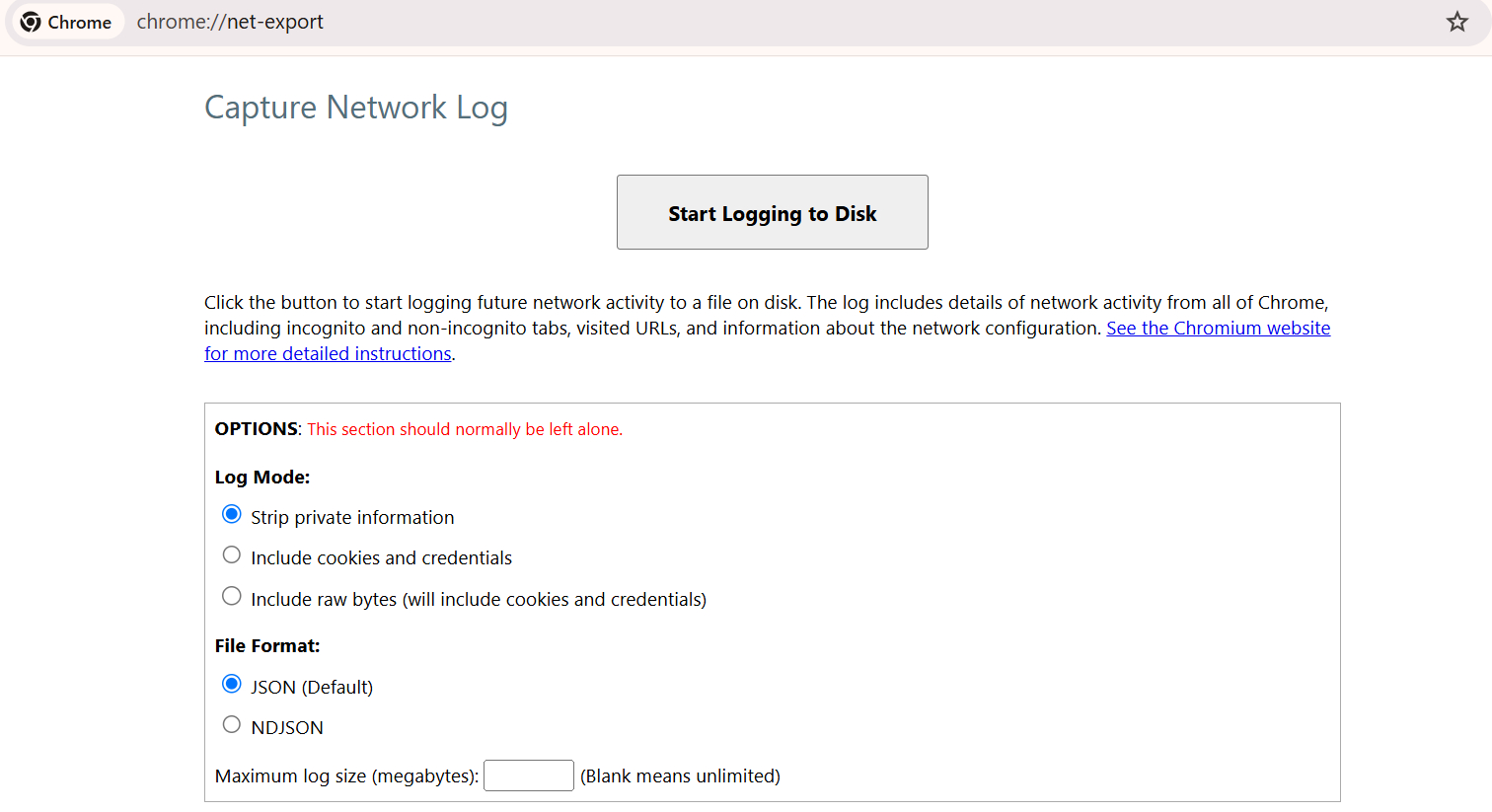Click the "Chrome" site chip label
This screenshot has width=1492, height=812.
point(80,22)
